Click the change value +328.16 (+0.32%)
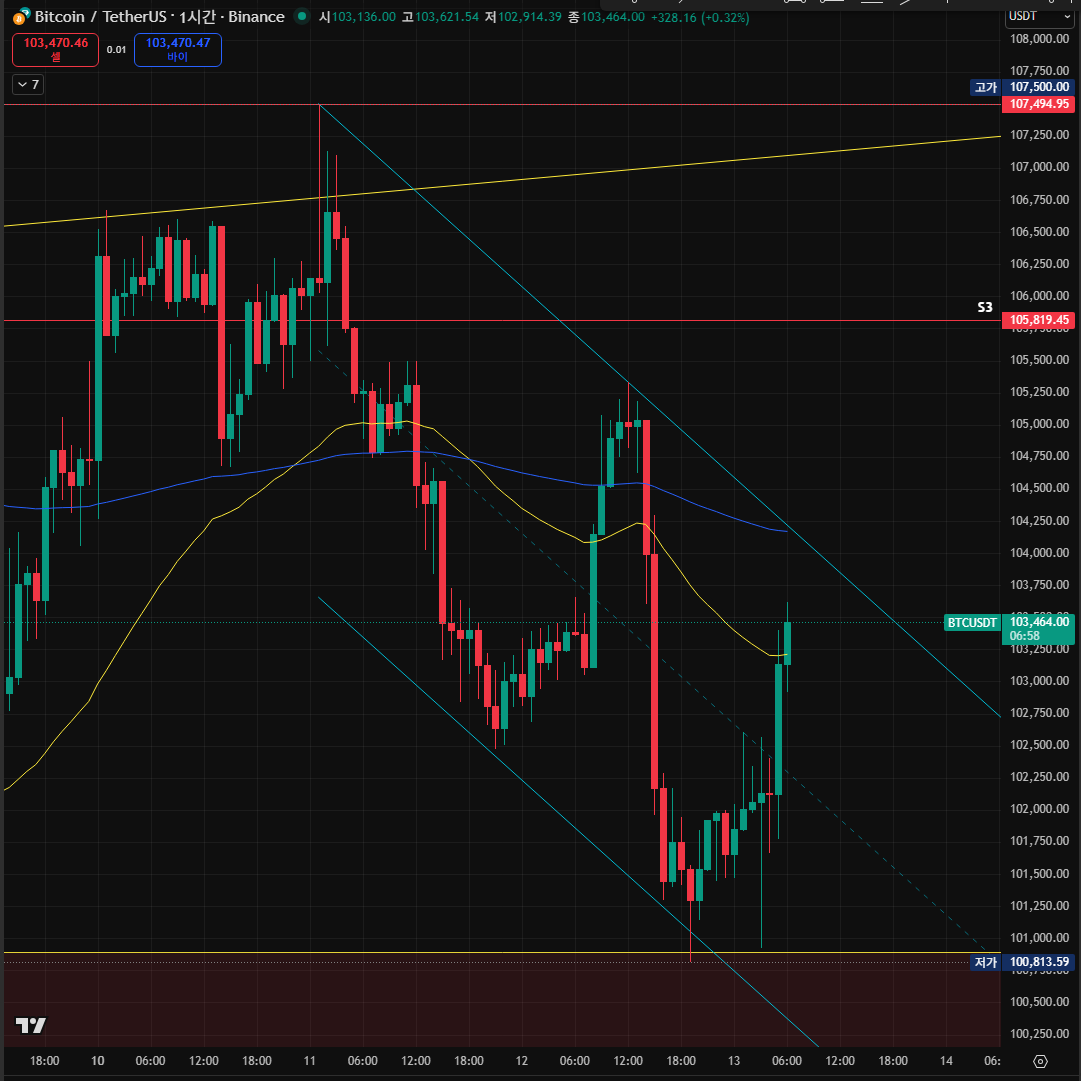This screenshot has height=1081, width=1081. click(x=700, y=17)
